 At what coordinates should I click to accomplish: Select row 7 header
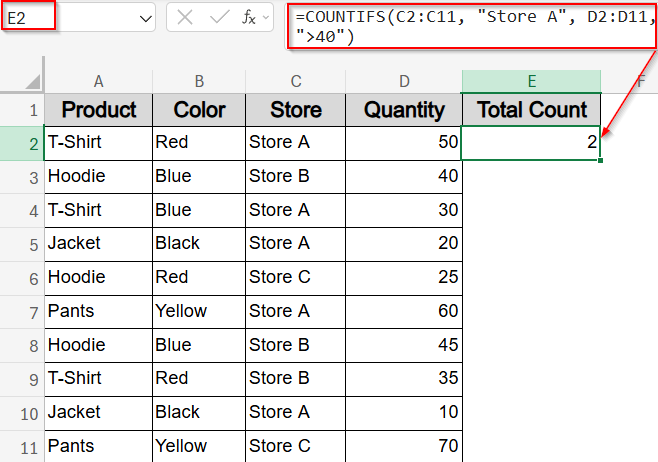pyautogui.click(x=22, y=312)
